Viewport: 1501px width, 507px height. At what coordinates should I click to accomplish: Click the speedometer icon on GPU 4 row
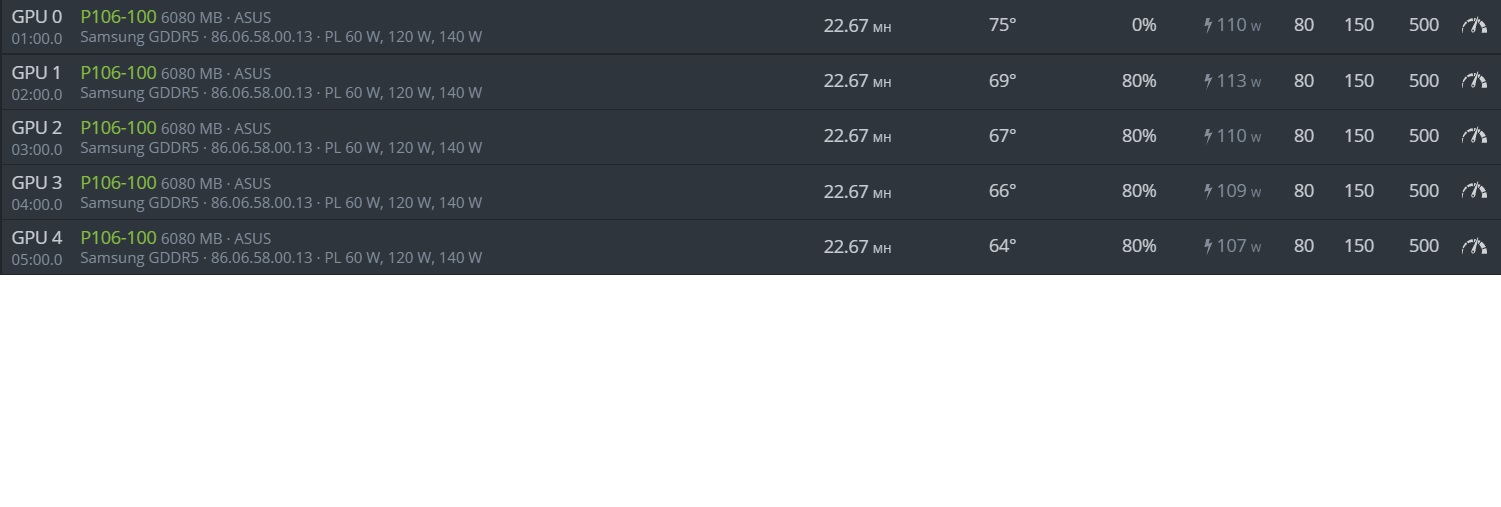point(1474,246)
